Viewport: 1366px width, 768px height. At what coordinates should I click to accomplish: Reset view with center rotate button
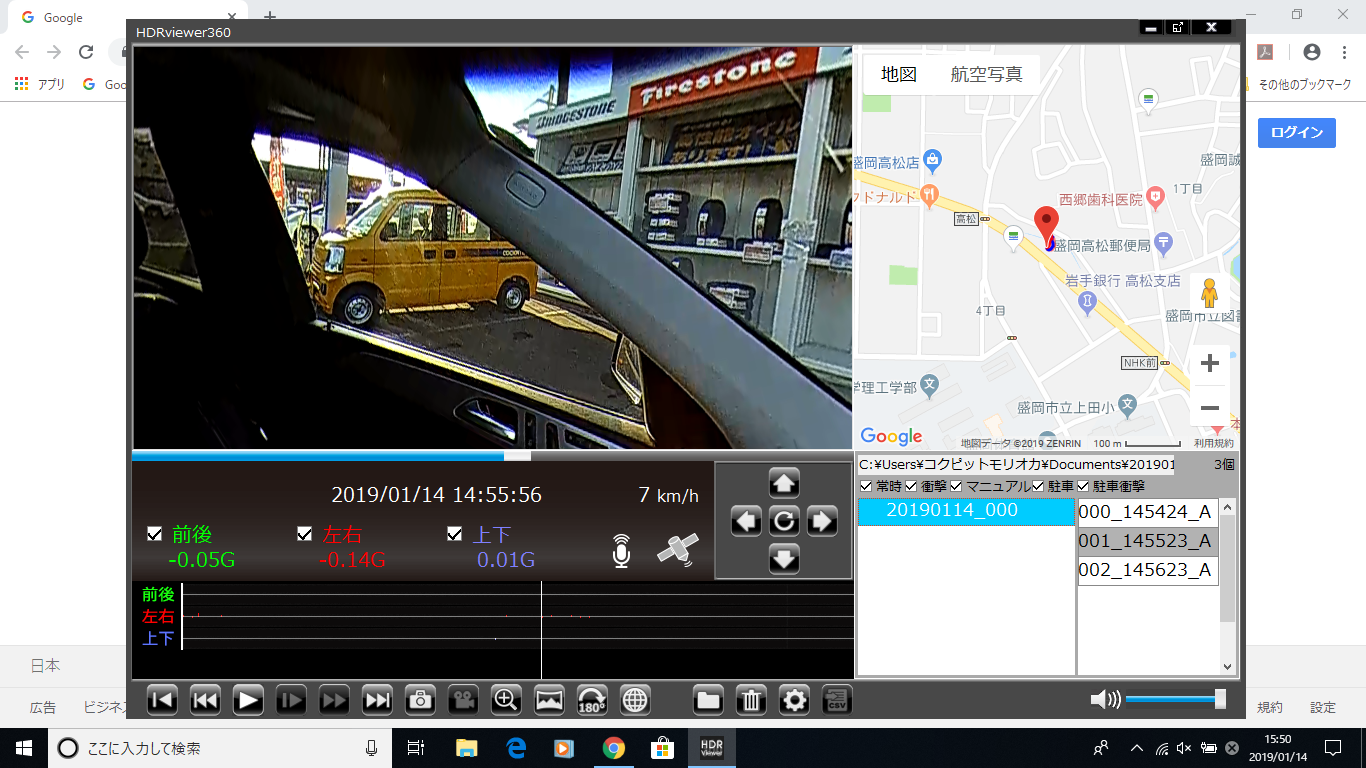coord(784,521)
